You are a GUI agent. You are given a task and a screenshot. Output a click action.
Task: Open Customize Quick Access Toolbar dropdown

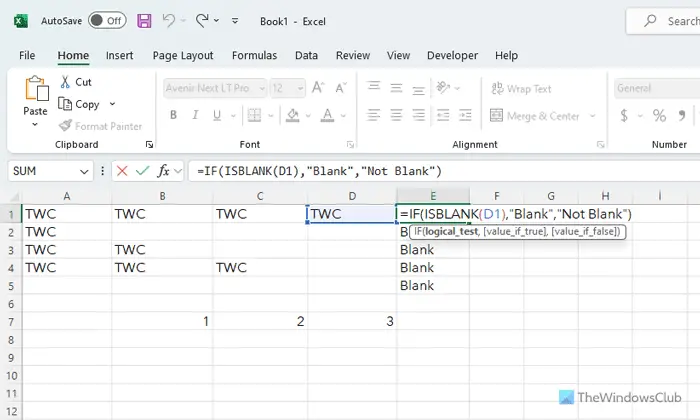coord(235,21)
